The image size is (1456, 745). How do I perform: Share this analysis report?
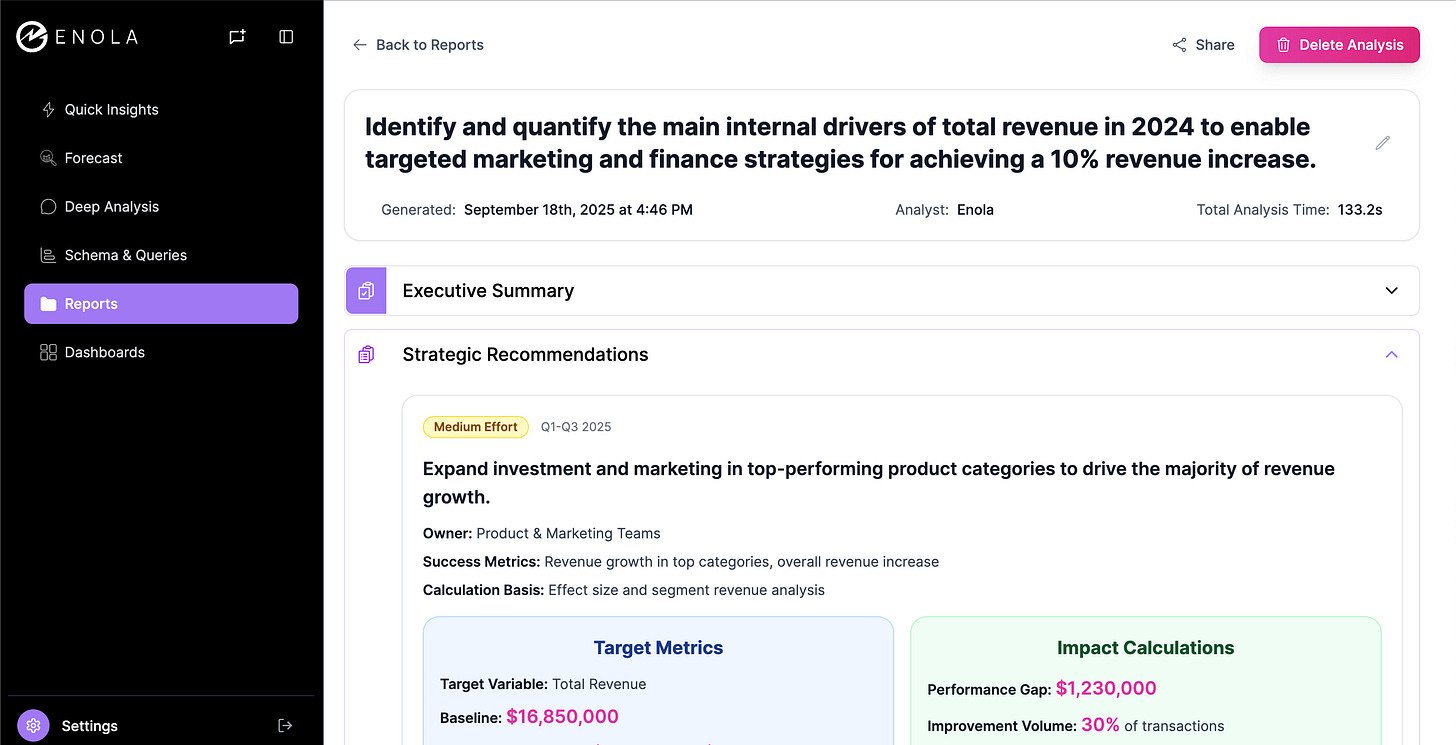click(1203, 45)
